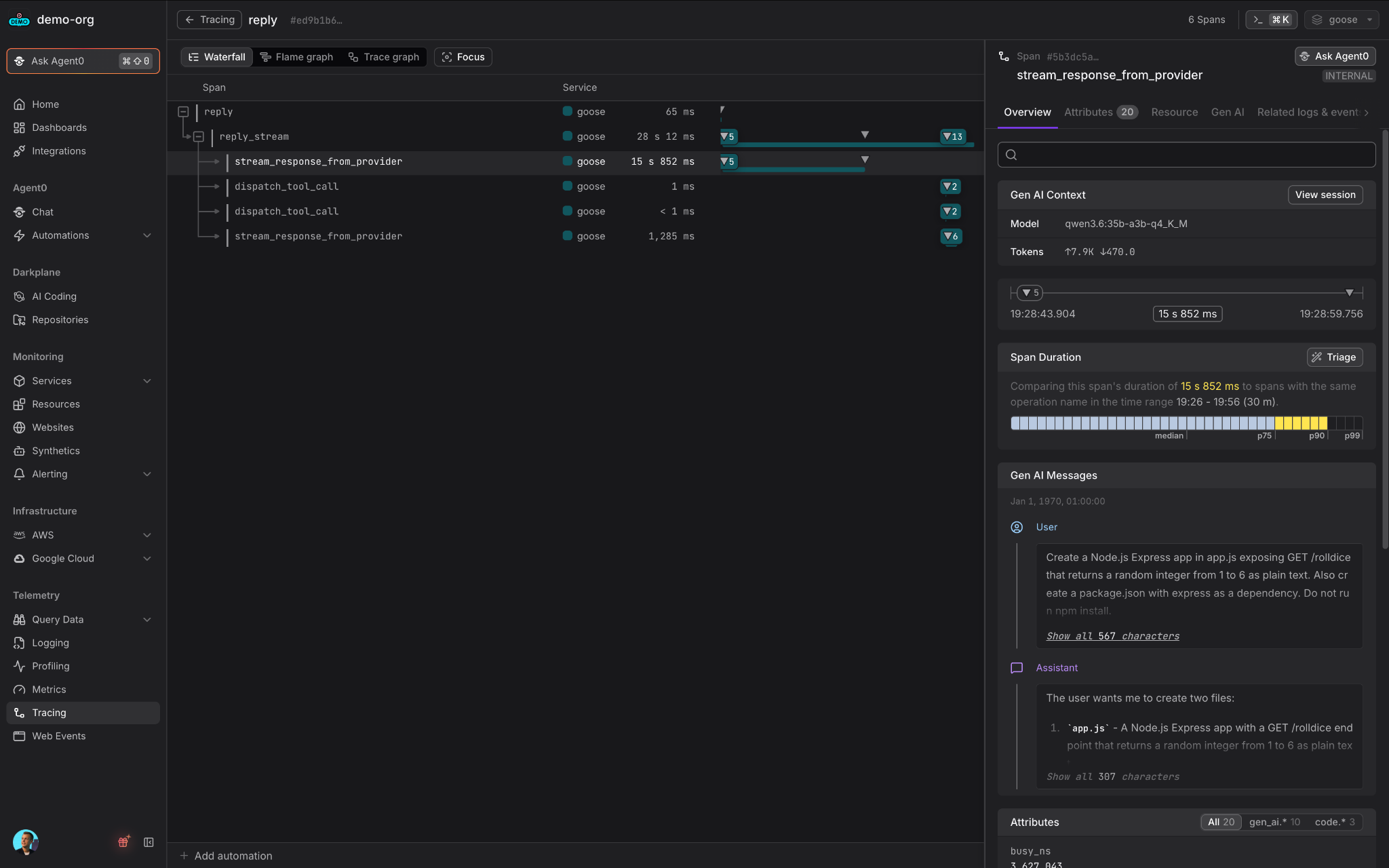Open the goose service dropdown
The image size is (1389, 868).
tap(1341, 20)
